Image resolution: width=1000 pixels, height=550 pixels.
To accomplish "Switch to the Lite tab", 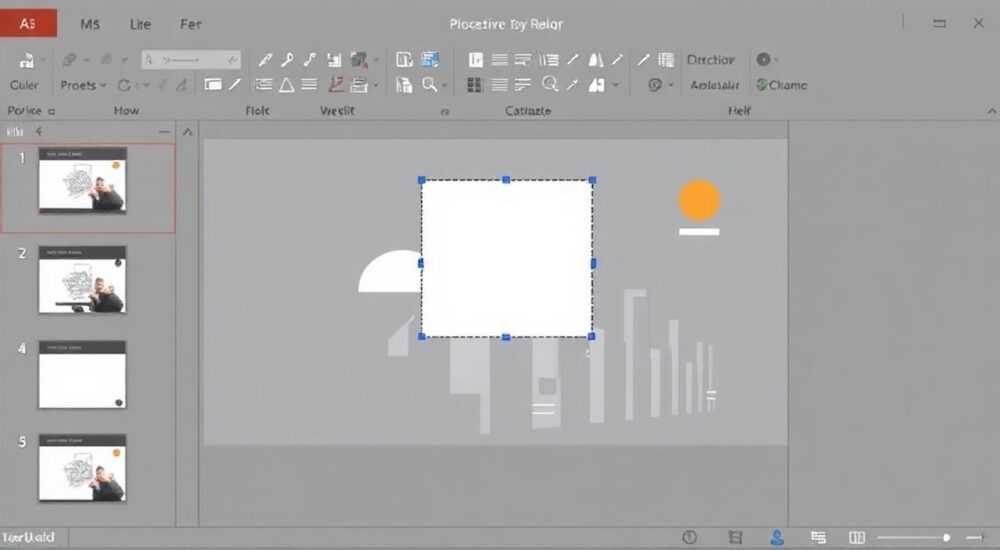I will point(140,24).
